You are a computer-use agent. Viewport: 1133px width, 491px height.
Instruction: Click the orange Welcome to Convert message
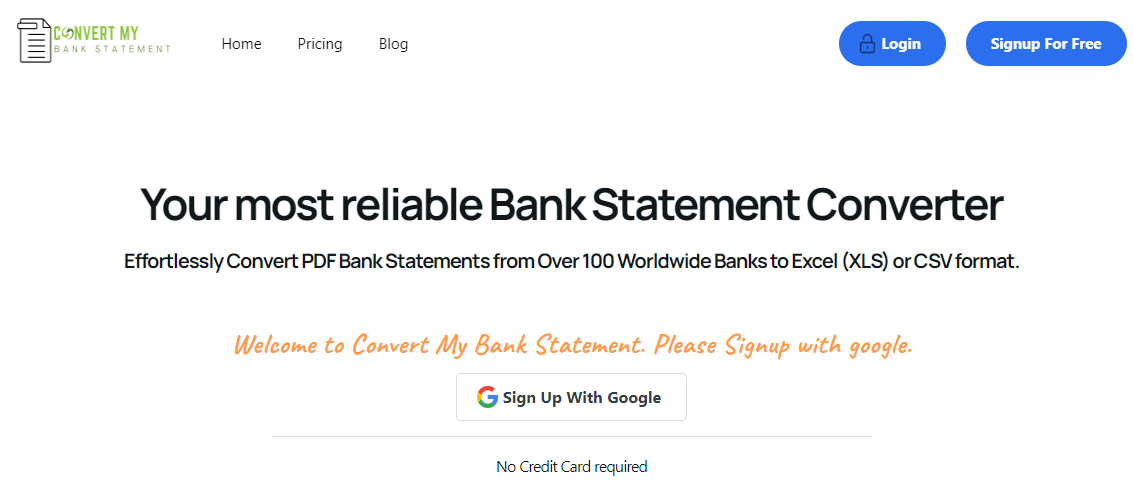tap(573, 344)
